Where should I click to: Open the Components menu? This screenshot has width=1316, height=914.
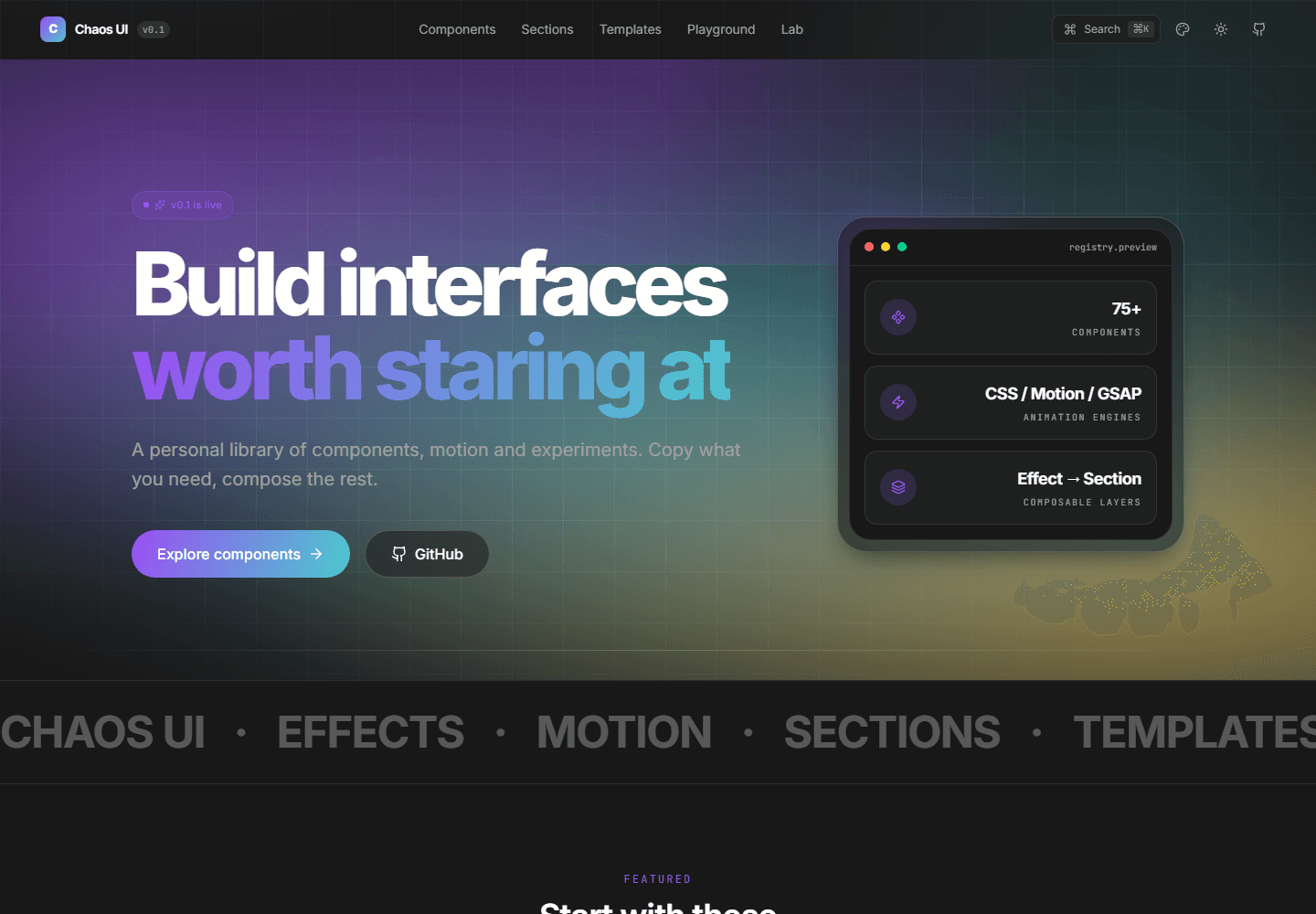click(457, 29)
